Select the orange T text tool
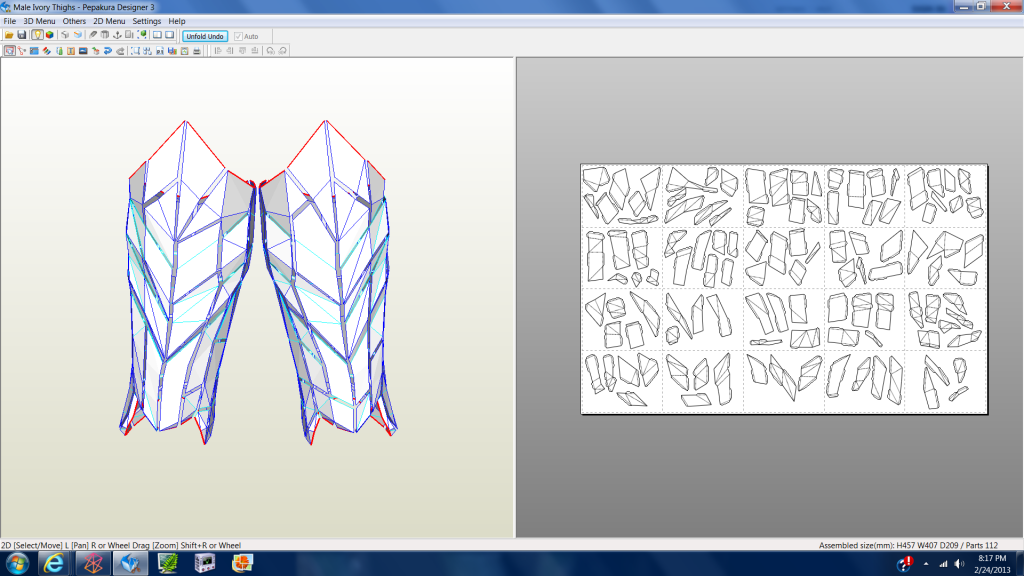Image resolution: width=1024 pixels, height=576 pixels. tap(71, 50)
